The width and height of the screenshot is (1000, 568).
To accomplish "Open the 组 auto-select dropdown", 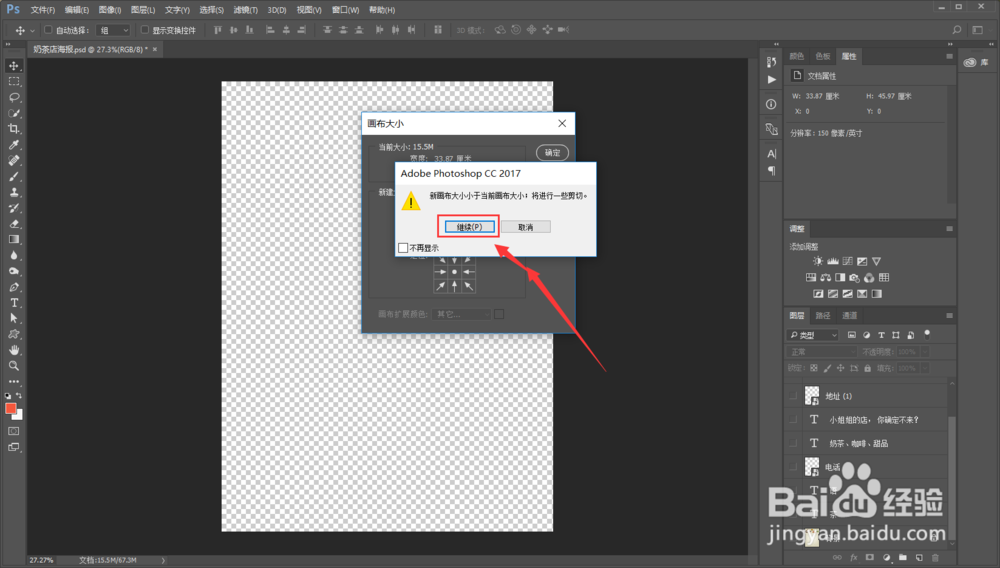I will pos(114,30).
